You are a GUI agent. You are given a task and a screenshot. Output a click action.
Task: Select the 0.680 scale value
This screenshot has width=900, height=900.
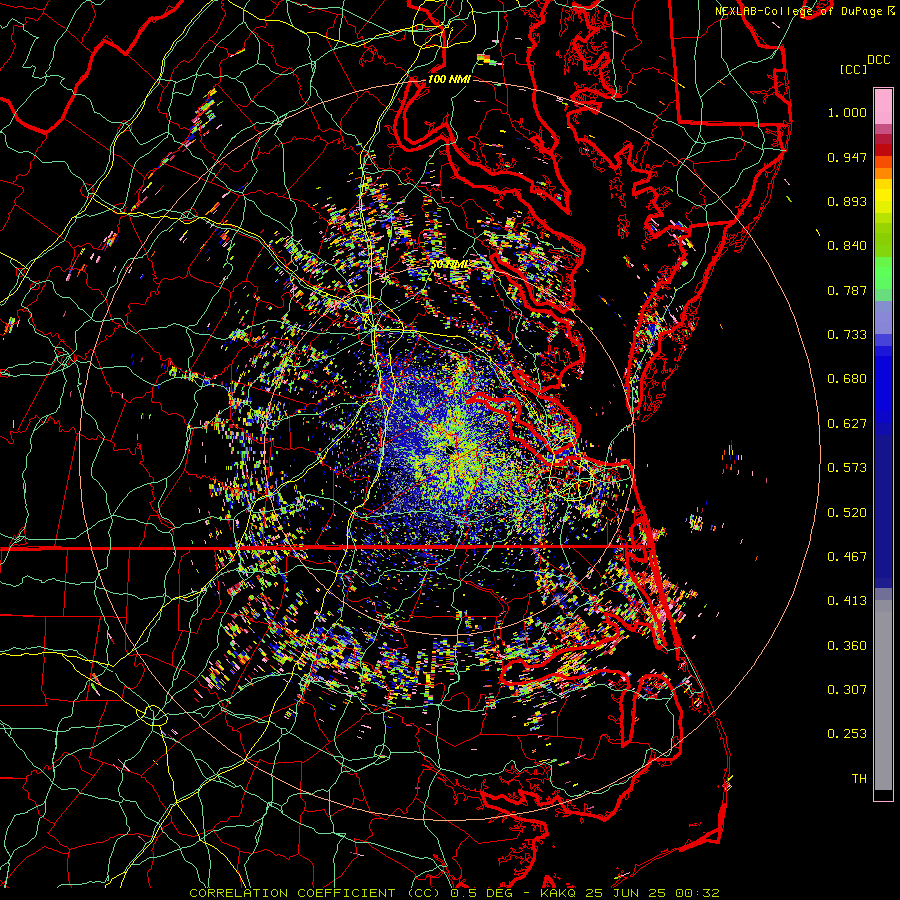[847, 379]
